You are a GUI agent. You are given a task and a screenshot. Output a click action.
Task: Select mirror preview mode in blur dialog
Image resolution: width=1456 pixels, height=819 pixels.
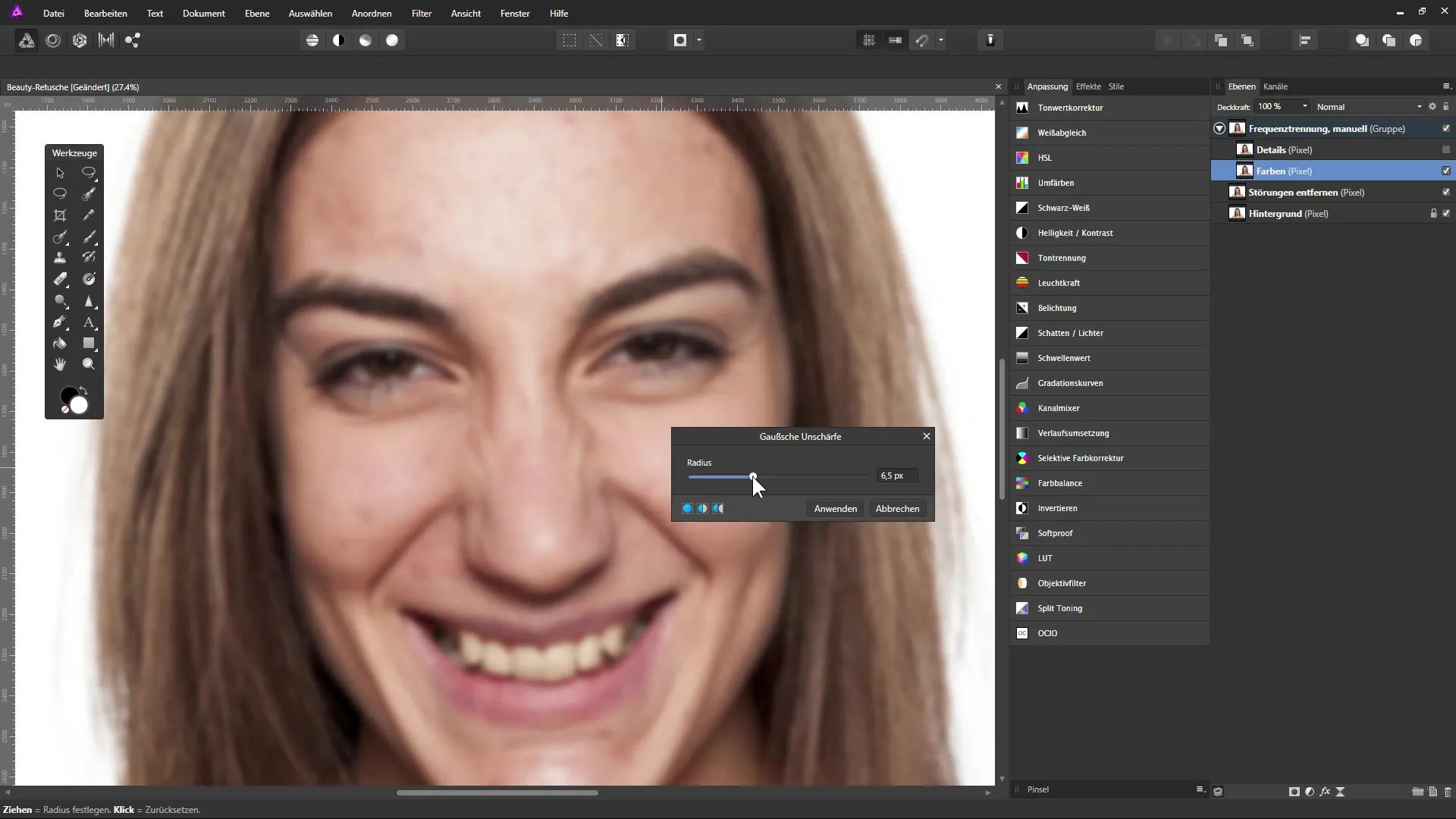coord(717,509)
